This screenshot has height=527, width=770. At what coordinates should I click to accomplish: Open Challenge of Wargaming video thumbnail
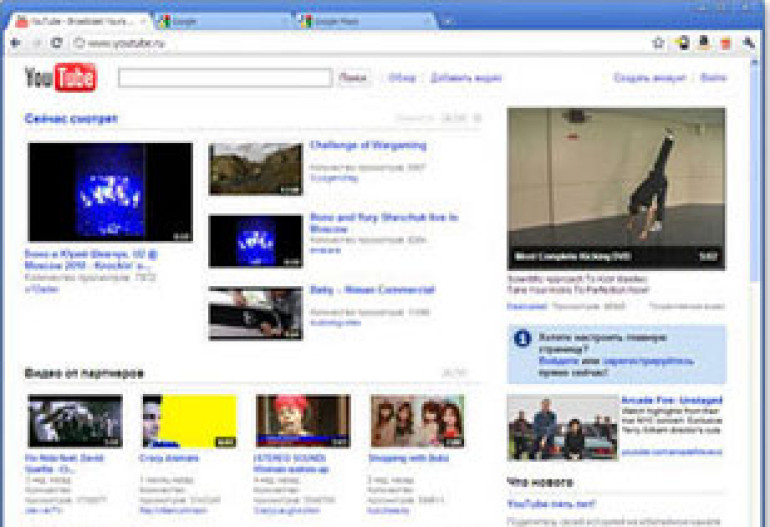(x=256, y=169)
